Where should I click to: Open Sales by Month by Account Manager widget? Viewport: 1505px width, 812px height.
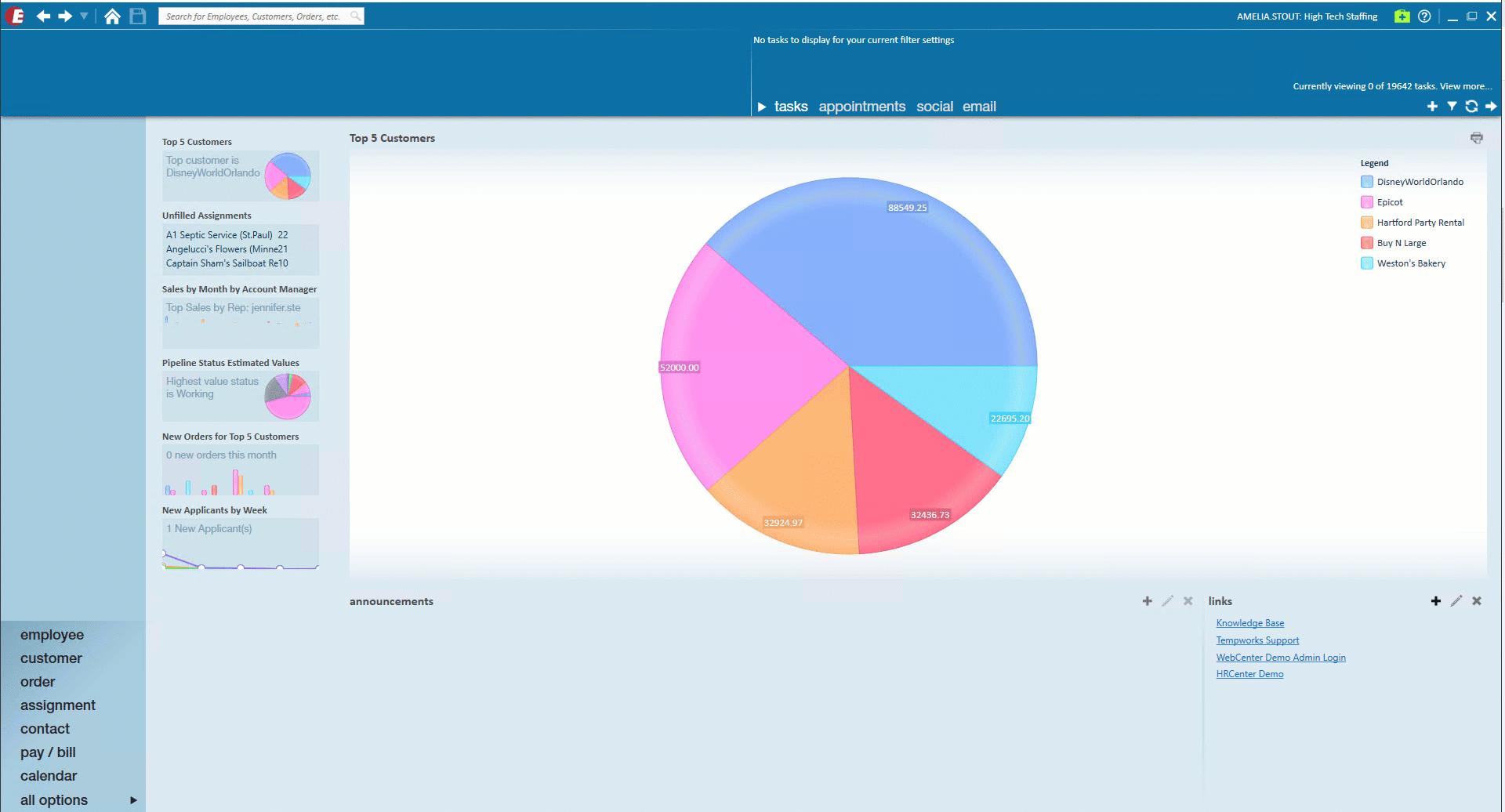point(241,323)
